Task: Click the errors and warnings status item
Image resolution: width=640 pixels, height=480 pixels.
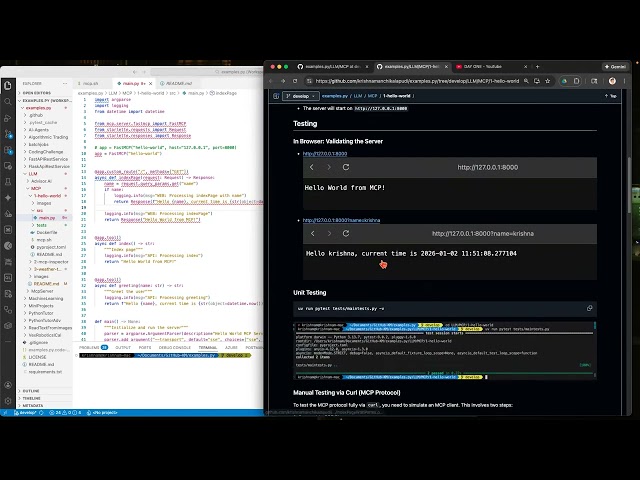Action: click(65, 413)
